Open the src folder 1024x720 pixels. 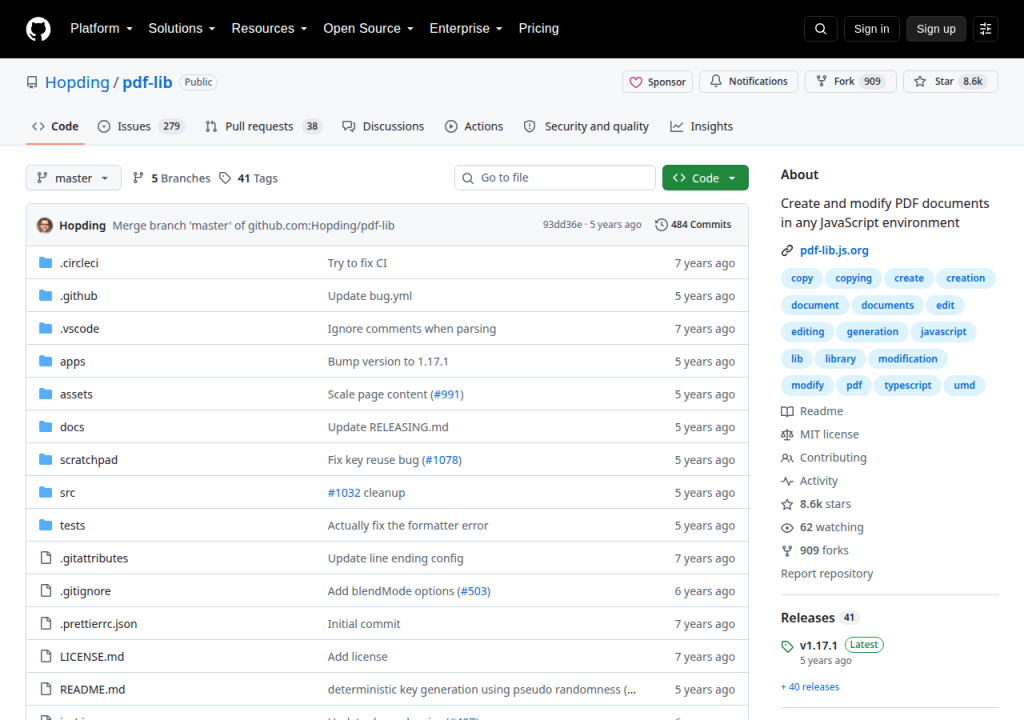pos(67,493)
